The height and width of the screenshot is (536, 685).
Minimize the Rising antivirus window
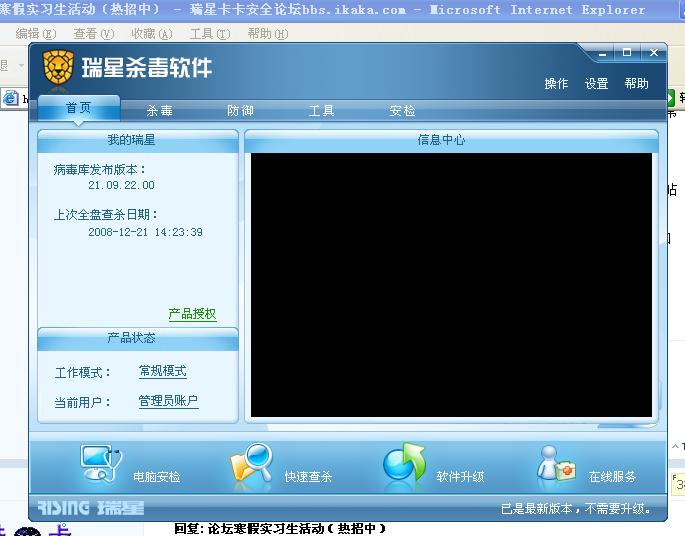tap(603, 54)
